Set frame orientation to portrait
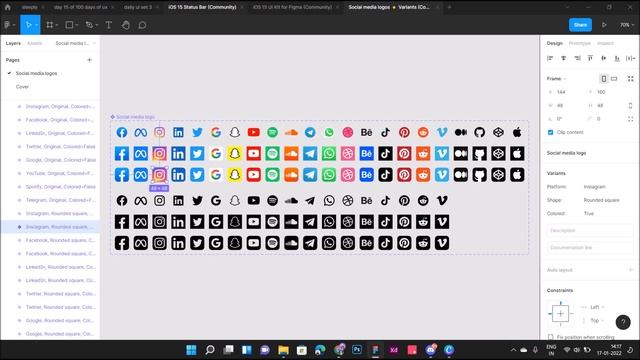The width and height of the screenshot is (640, 360). click(604, 78)
